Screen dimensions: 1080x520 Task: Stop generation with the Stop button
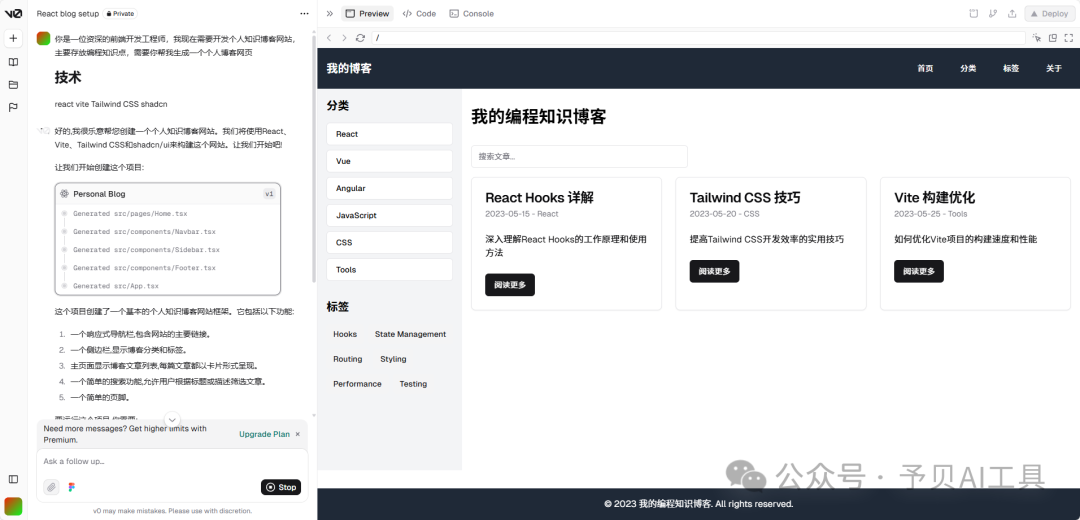(x=281, y=487)
